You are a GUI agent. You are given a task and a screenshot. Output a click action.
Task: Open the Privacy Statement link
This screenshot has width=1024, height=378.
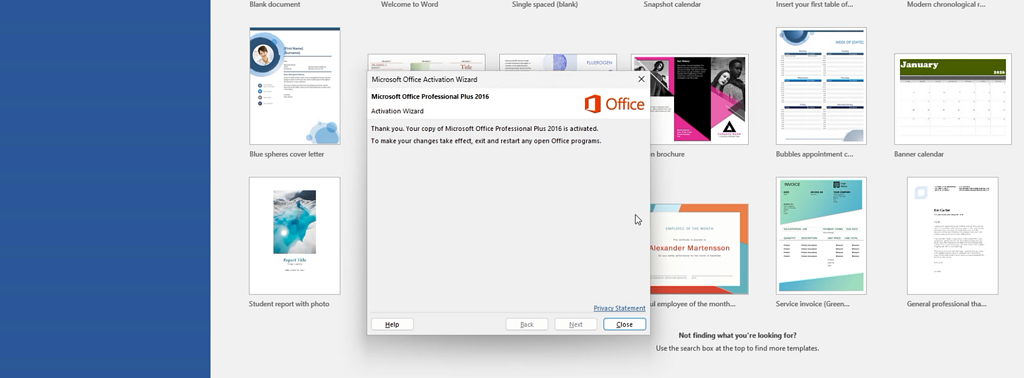[x=619, y=308]
